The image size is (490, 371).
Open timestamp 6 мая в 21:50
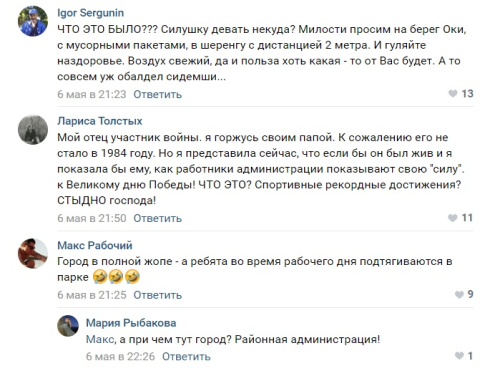pyautogui.click(x=92, y=218)
